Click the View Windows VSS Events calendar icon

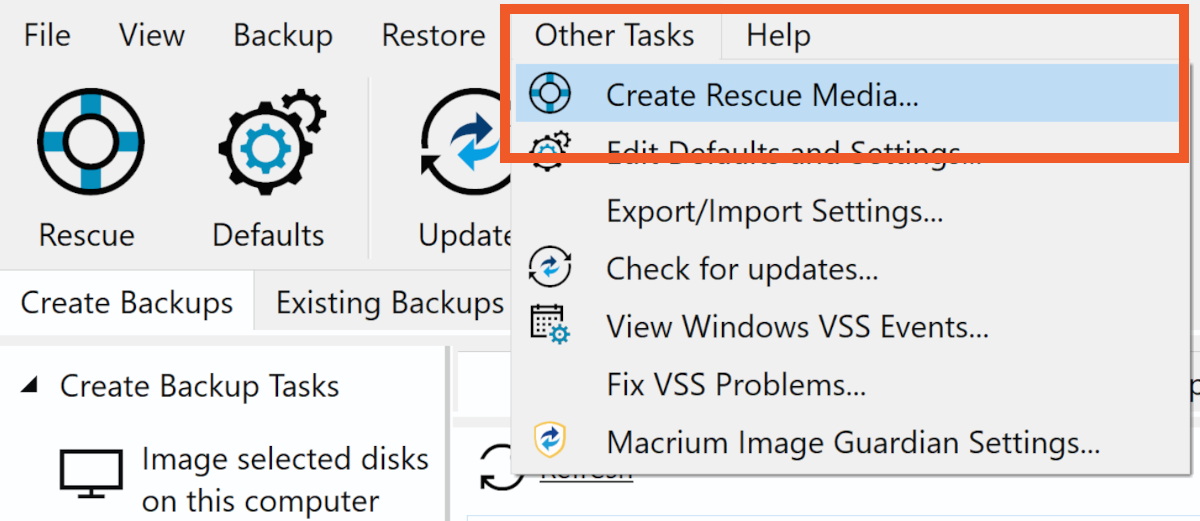point(549,326)
